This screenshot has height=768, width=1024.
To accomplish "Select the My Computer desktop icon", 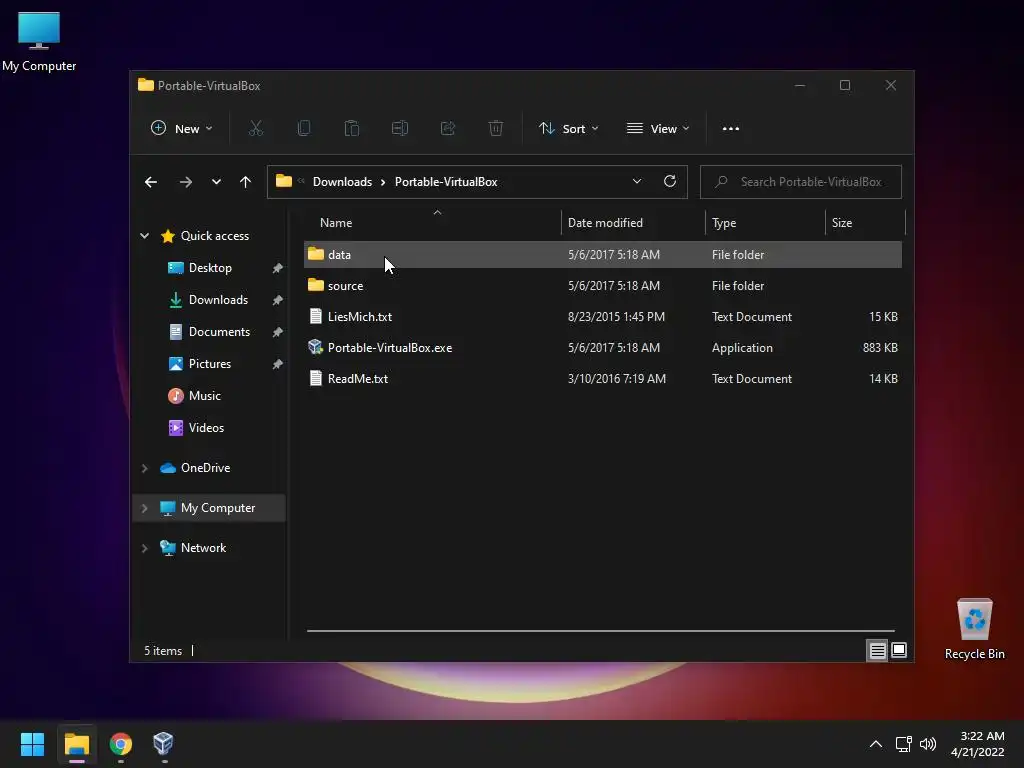I will coord(39,42).
